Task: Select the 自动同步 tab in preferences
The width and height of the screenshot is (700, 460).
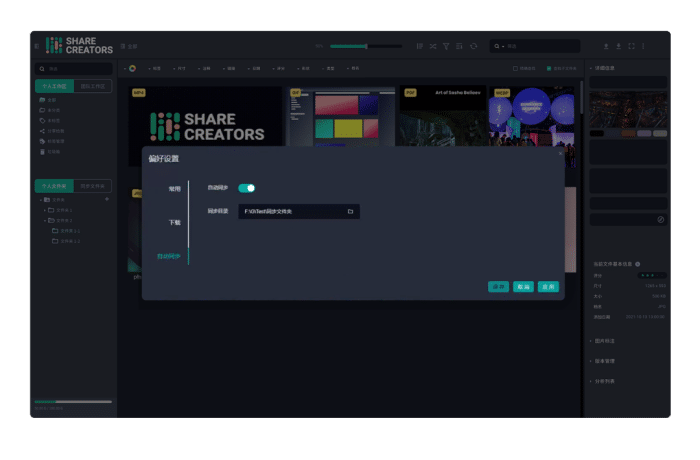Action: click(169, 256)
